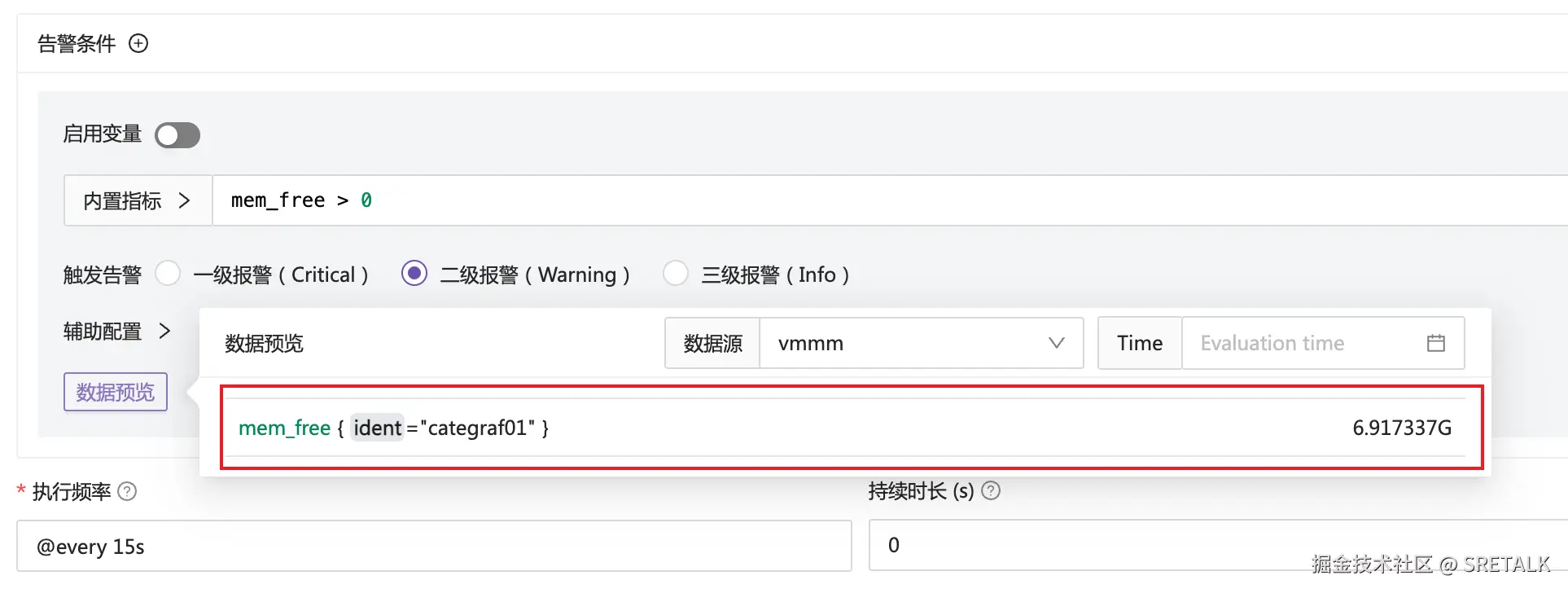This screenshot has width=1568, height=593.
Task: Select 二级报警 (Warning) radio button
Action: [414, 274]
